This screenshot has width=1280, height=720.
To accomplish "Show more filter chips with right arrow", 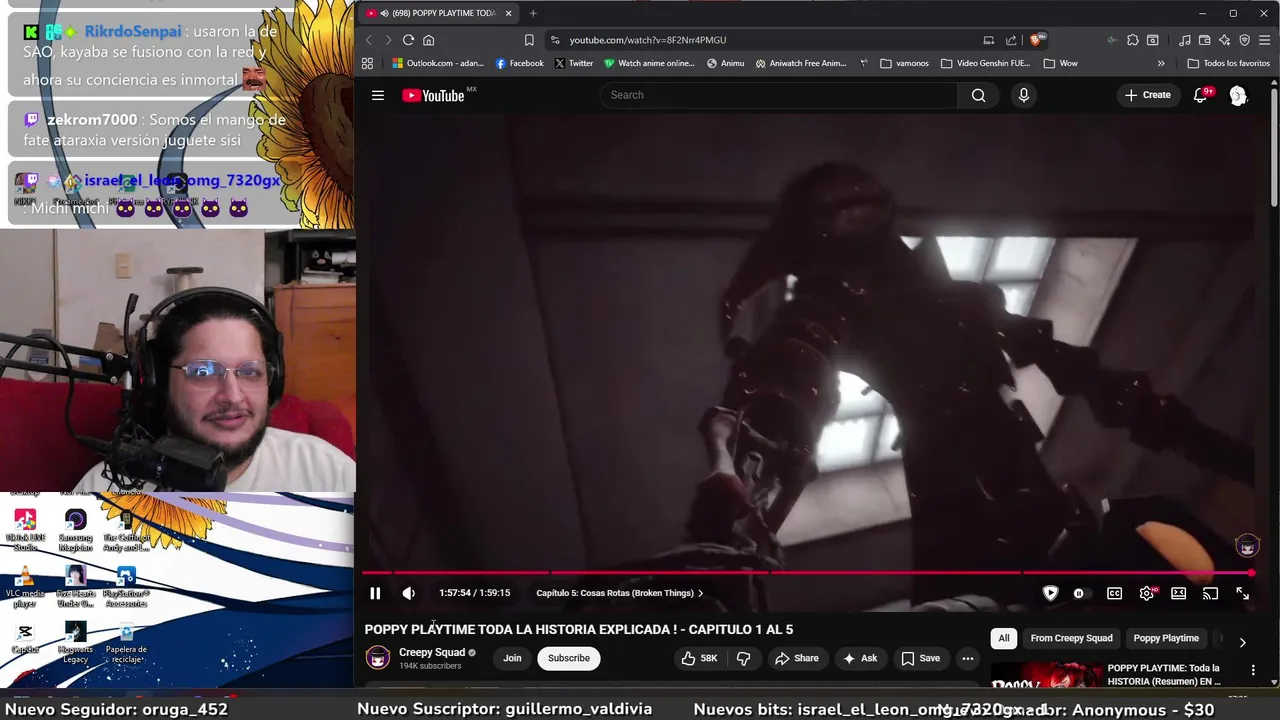I will point(1242,642).
